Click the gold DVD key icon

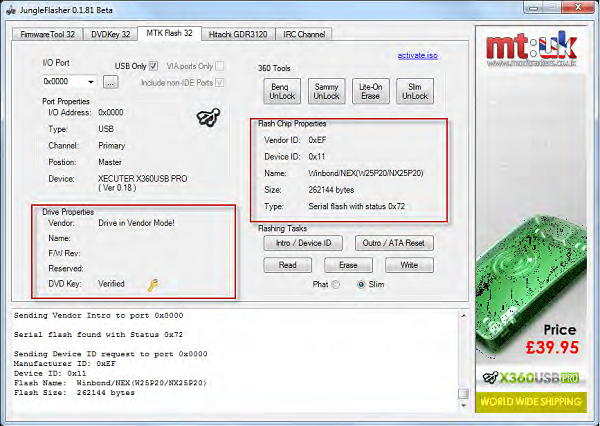[x=152, y=285]
